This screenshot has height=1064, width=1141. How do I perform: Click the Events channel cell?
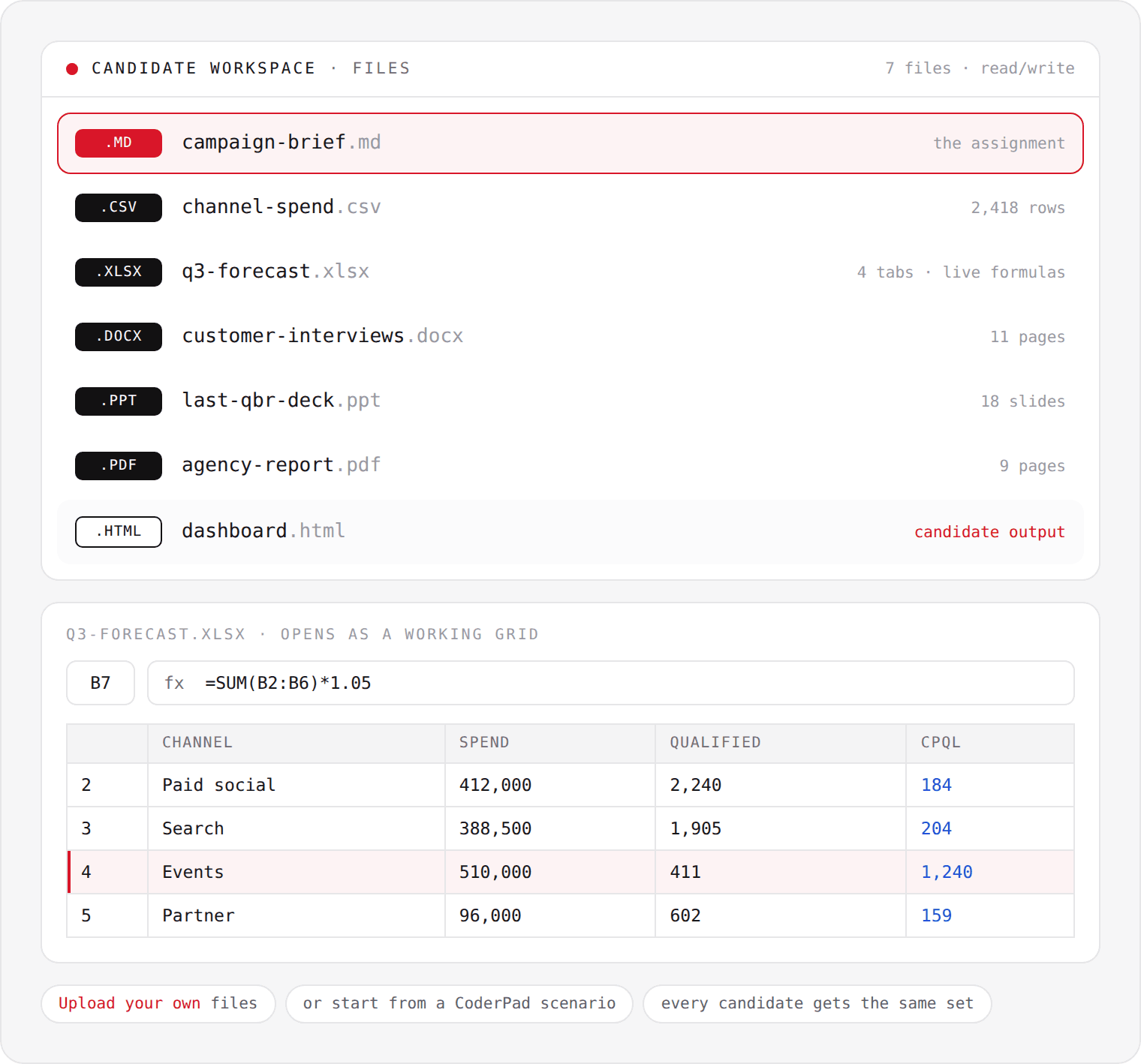click(297, 872)
